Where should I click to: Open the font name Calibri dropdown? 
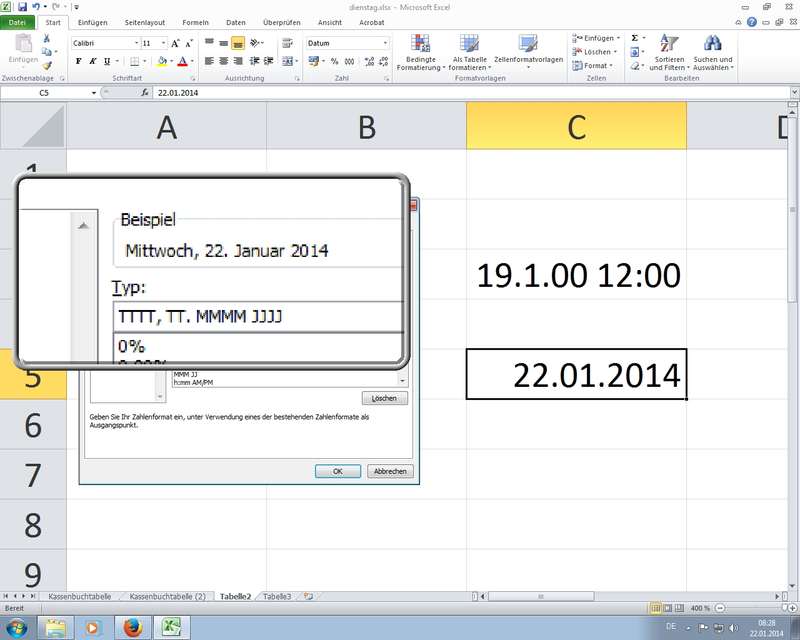[136, 43]
